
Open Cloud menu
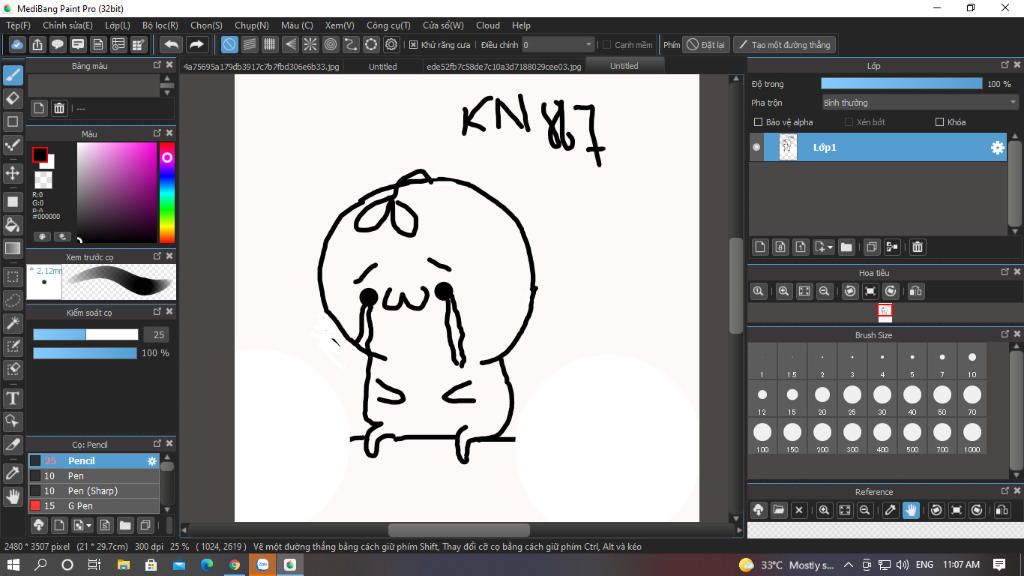click(488, 25)
